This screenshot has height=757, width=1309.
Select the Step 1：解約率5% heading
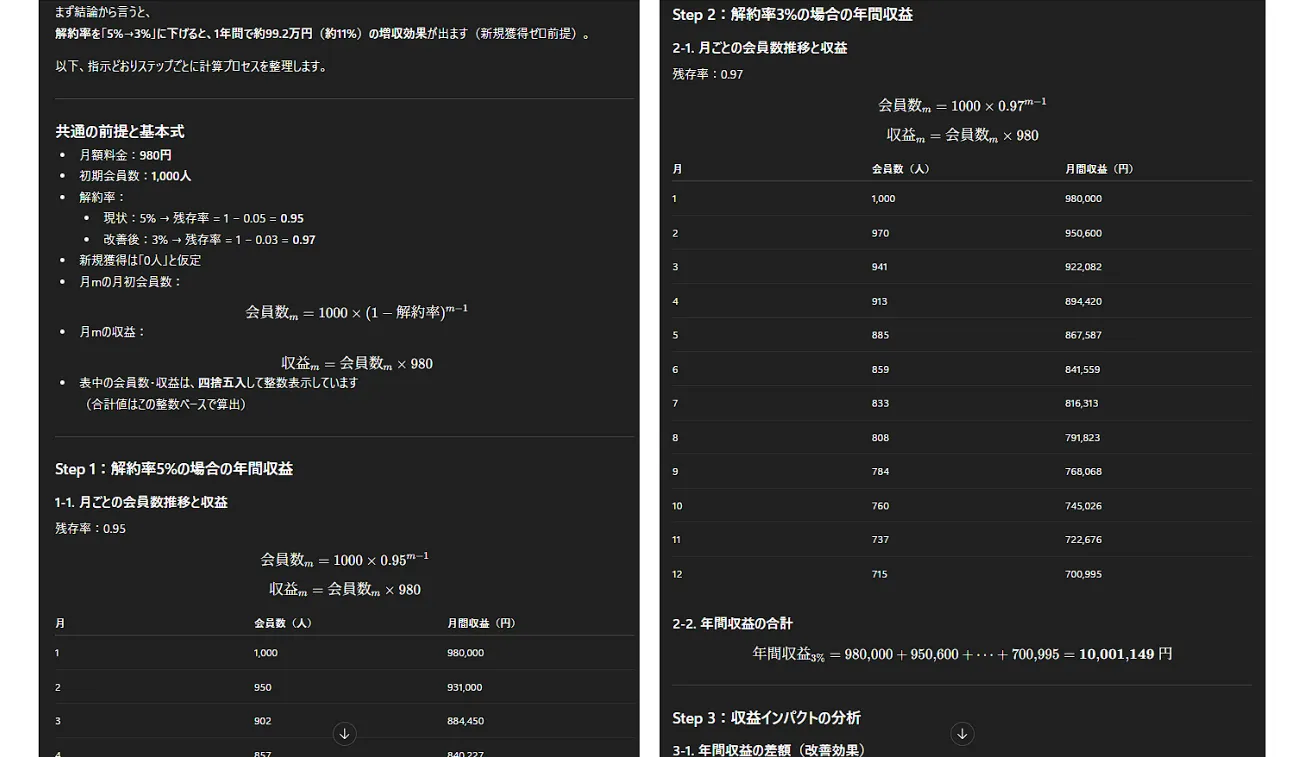174,469
